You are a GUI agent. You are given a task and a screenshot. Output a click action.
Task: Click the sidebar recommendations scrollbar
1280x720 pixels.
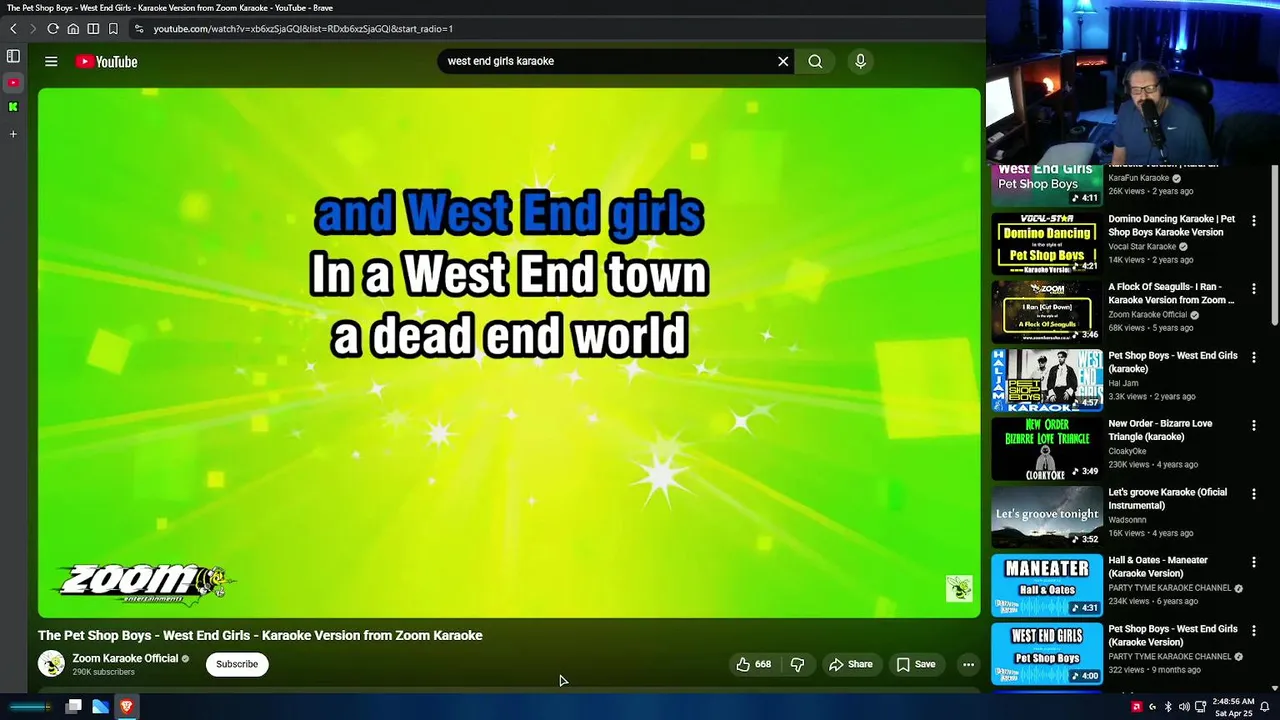click(1274, 245)
